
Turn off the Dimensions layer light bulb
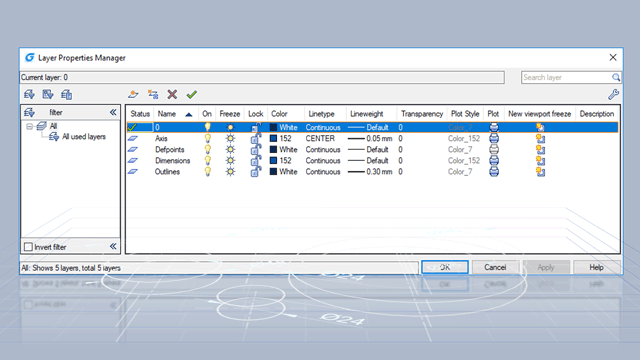[x=207, y=160]
